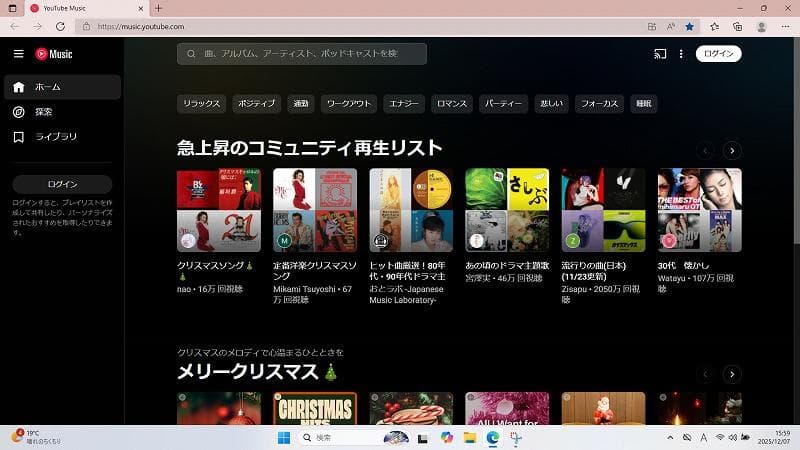Select the ホーム sidebar item
Screen dimensions: 800x450
tap(62, 87)
